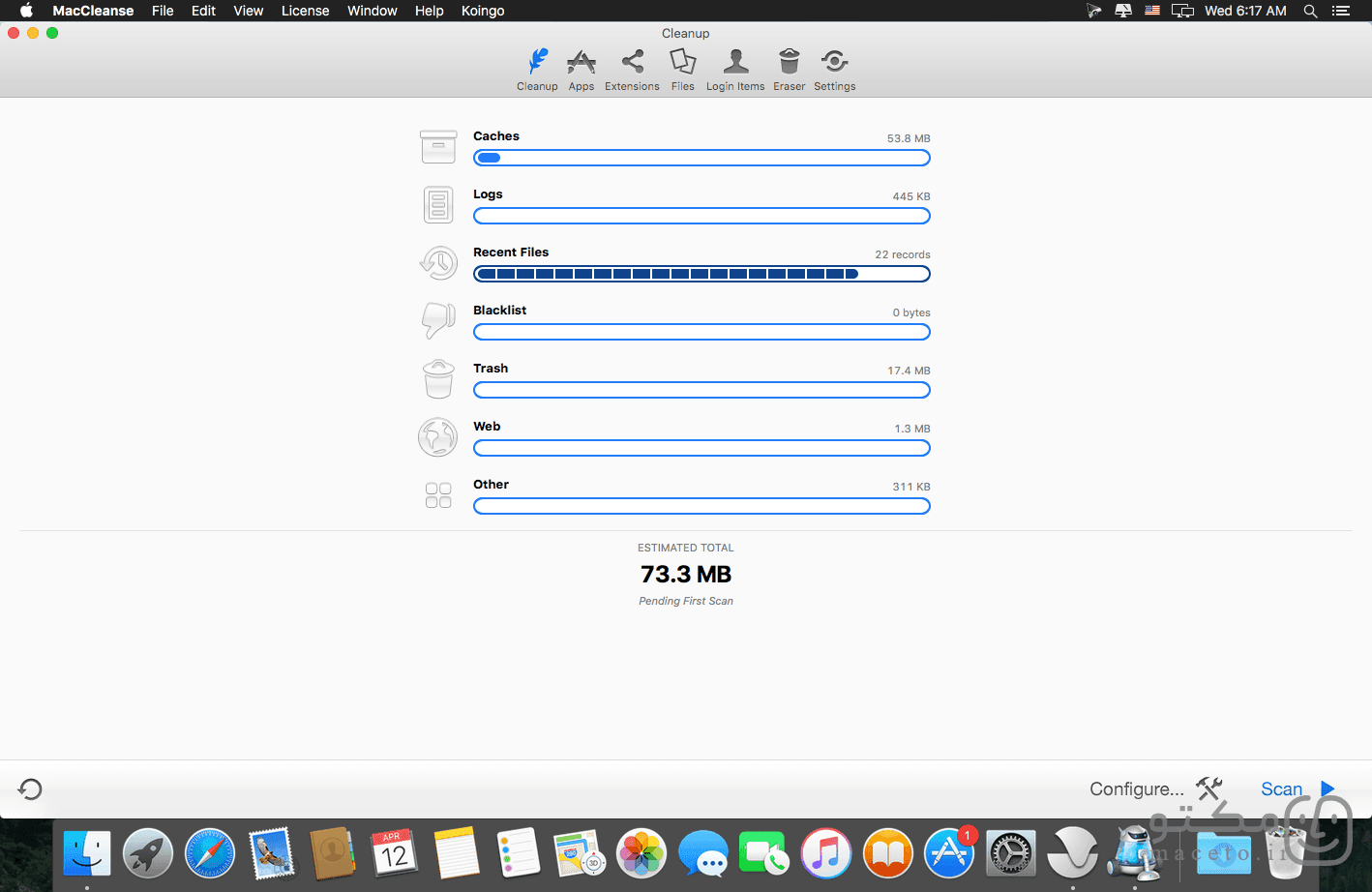Click the 73.3 MB estimated total
The height and width of the screenshot is (892, 1372).
[686, 575]
